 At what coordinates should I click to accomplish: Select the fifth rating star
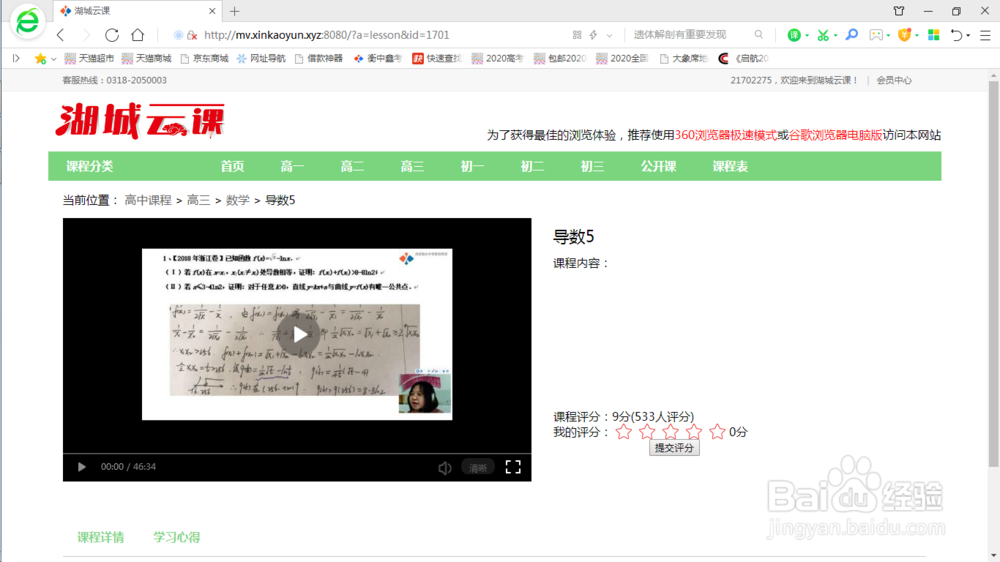coord(717,432)
